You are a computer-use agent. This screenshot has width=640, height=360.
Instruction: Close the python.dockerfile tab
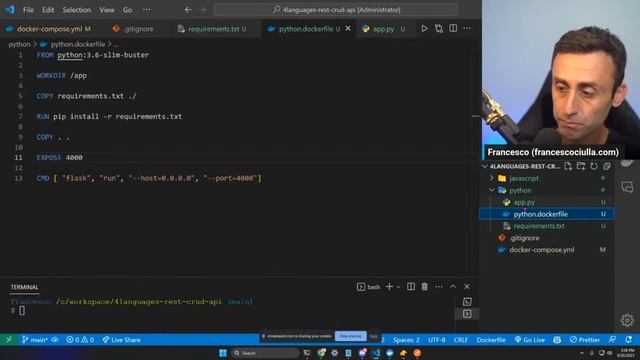348,29
